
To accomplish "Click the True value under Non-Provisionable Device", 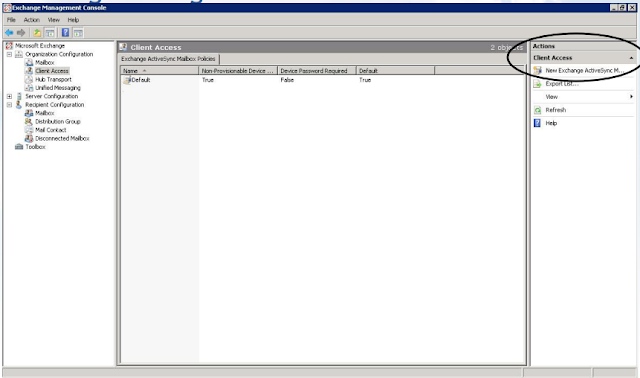I will (208, 80).
